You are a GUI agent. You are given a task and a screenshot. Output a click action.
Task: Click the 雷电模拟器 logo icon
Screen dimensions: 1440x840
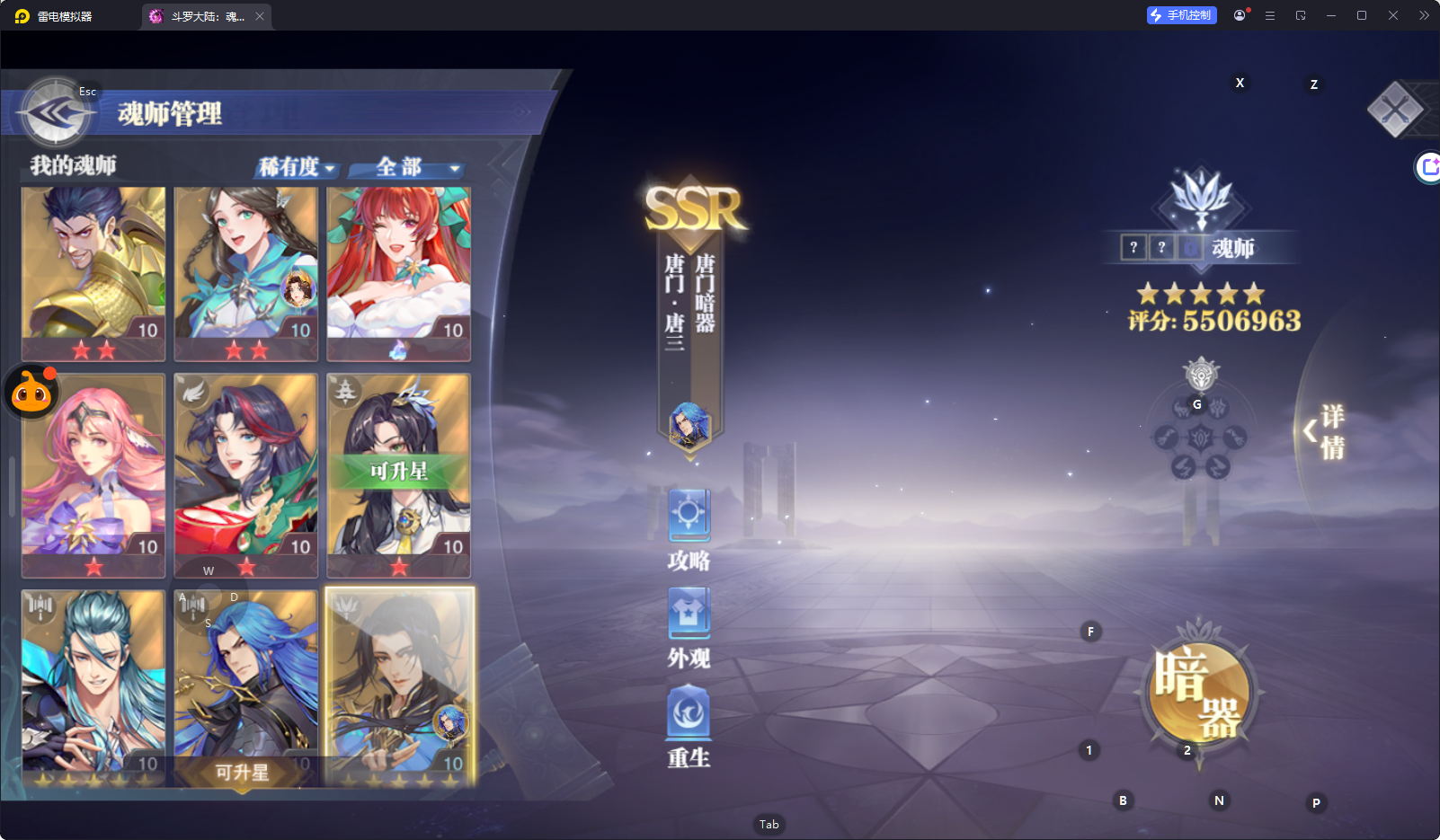[22, 16]
